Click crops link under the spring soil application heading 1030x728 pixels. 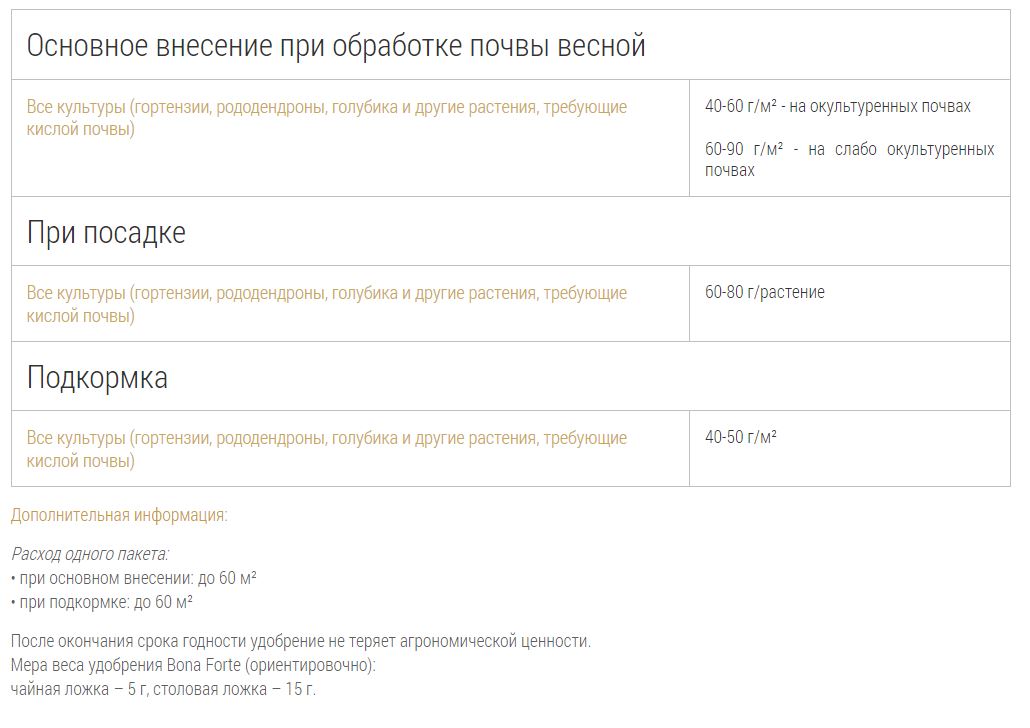[326, 108]
